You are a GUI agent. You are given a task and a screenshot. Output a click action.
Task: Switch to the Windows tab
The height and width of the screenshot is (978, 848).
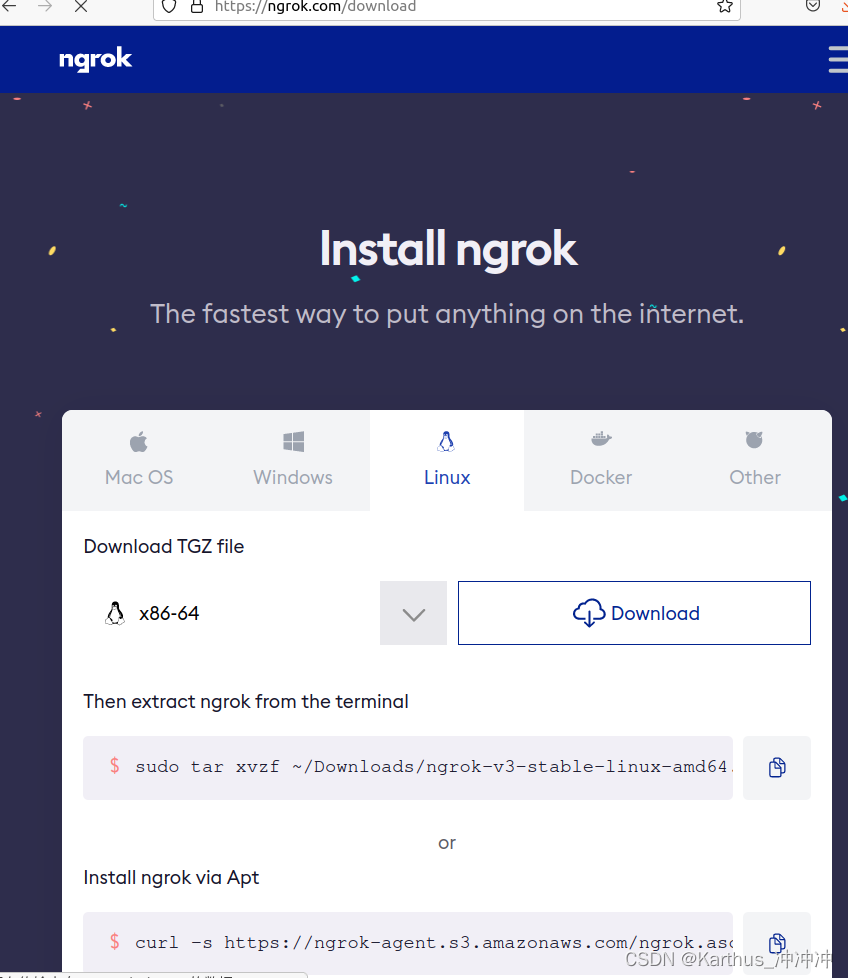pyautogui.click(x=293, y=460)
